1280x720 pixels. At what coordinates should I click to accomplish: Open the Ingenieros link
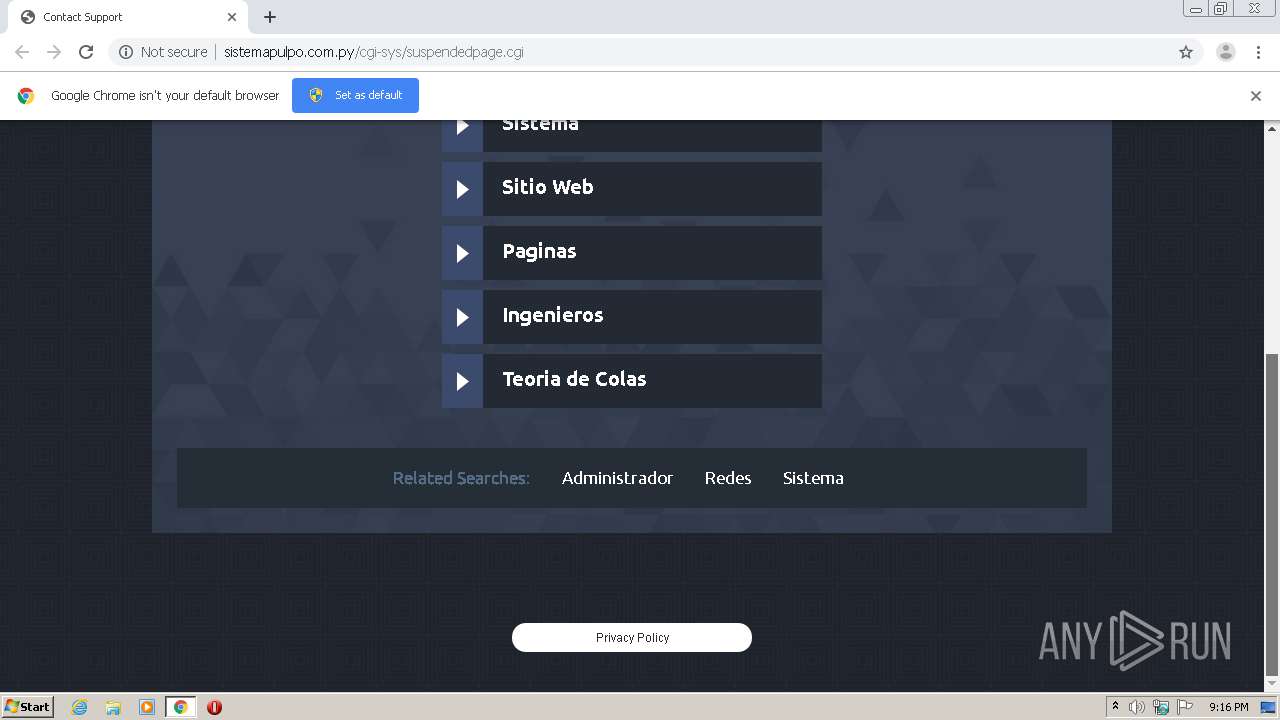pyautogui.click(x=553, y=315)
